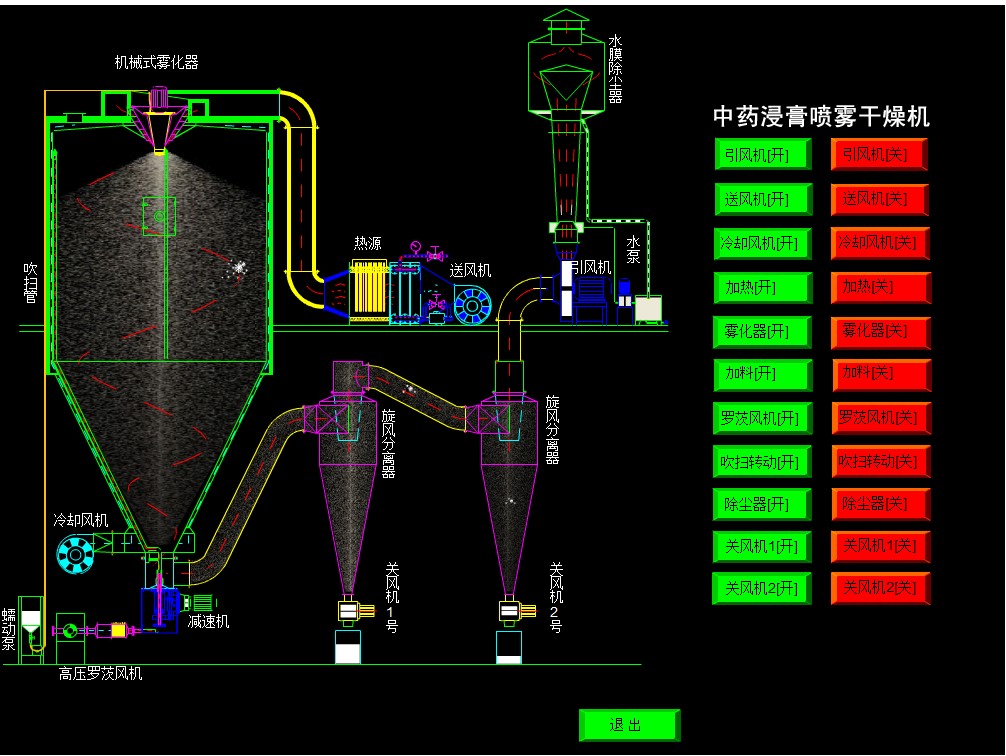Click the 退出 exit button
Screen dimensions: 1006x756
(628, 725)
